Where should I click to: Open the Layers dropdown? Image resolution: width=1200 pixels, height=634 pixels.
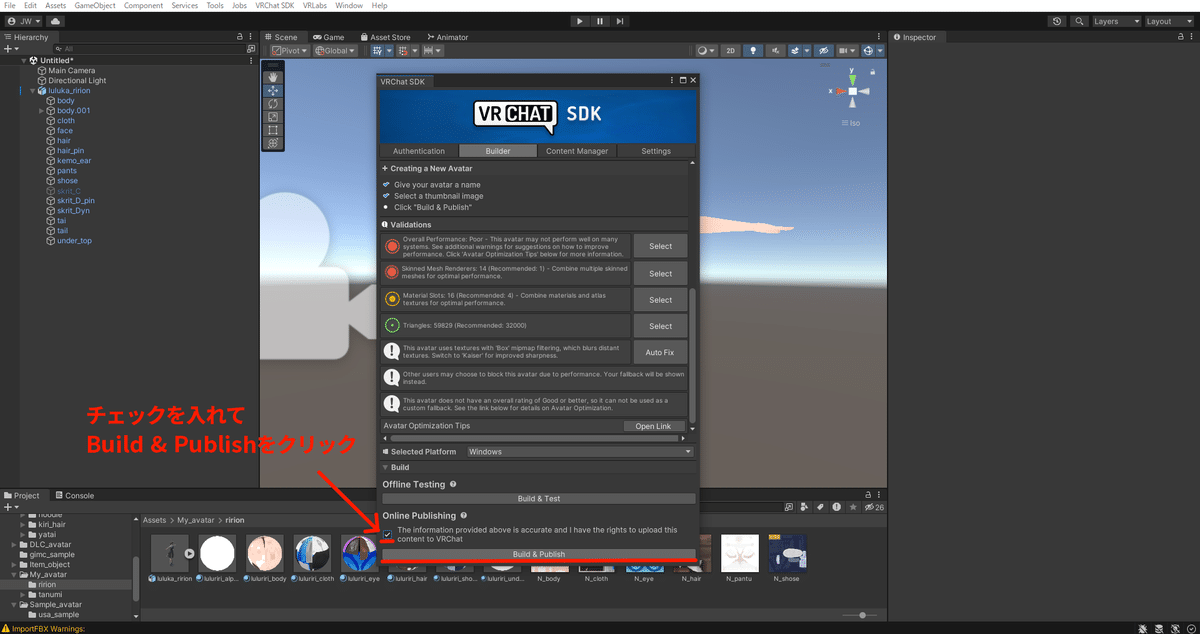(1116, 21)
